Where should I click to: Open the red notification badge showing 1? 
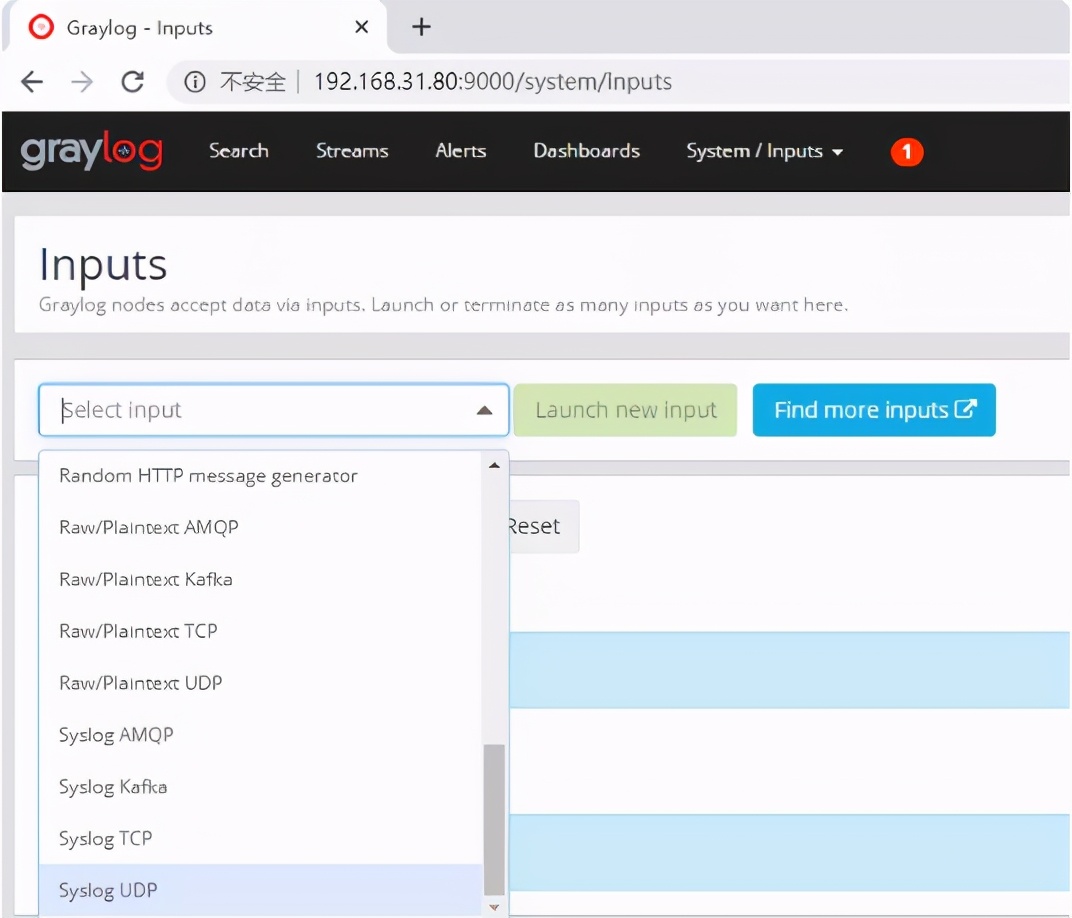coord(907,152)
